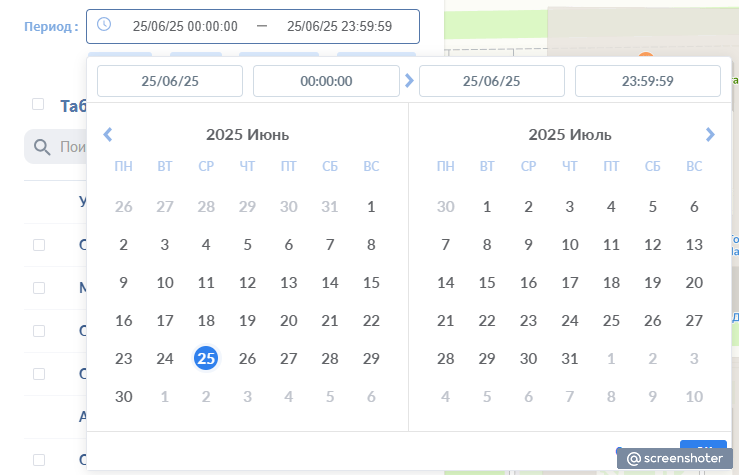739x475 pixels.
Task: Pick July 15 in the right calendar
Action: point(487,282)
